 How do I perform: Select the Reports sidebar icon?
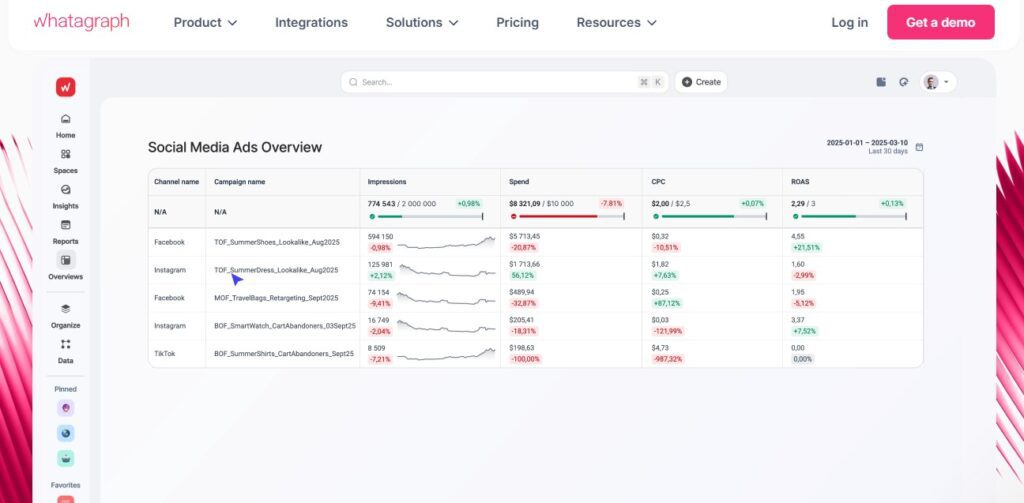click(65, 225)
